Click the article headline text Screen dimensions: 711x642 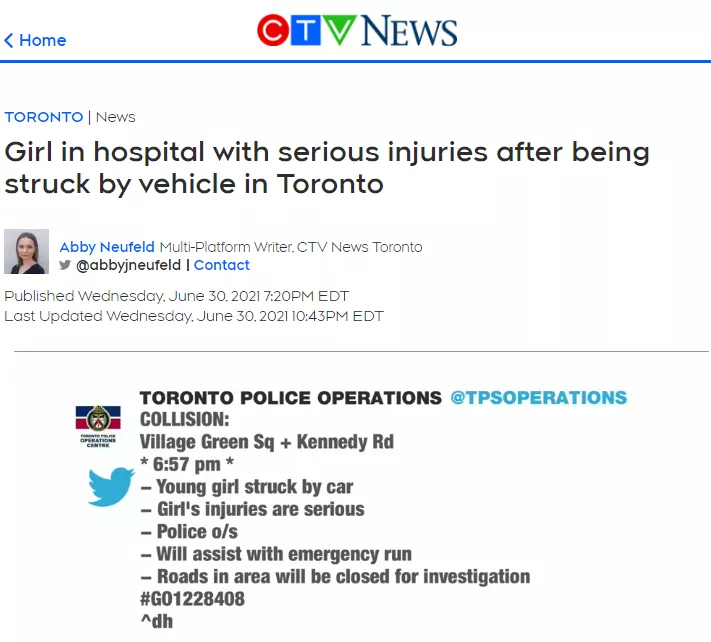(x=327, y=167)
